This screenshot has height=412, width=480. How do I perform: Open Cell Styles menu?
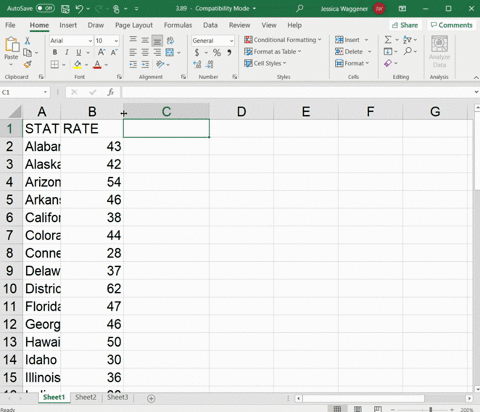coord(265,63)
